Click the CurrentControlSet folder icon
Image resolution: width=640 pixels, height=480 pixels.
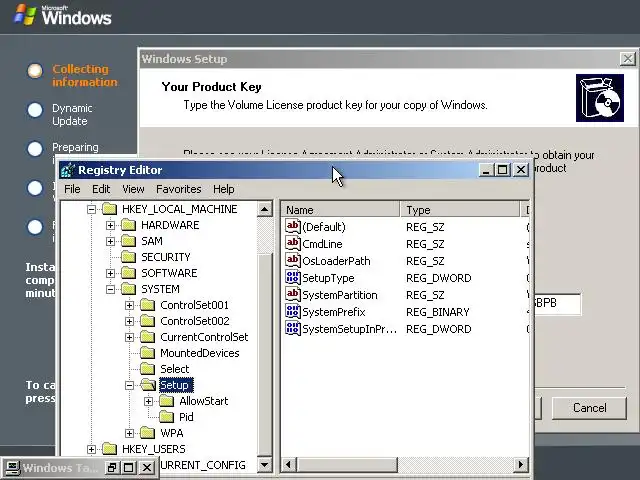(147, 337)
